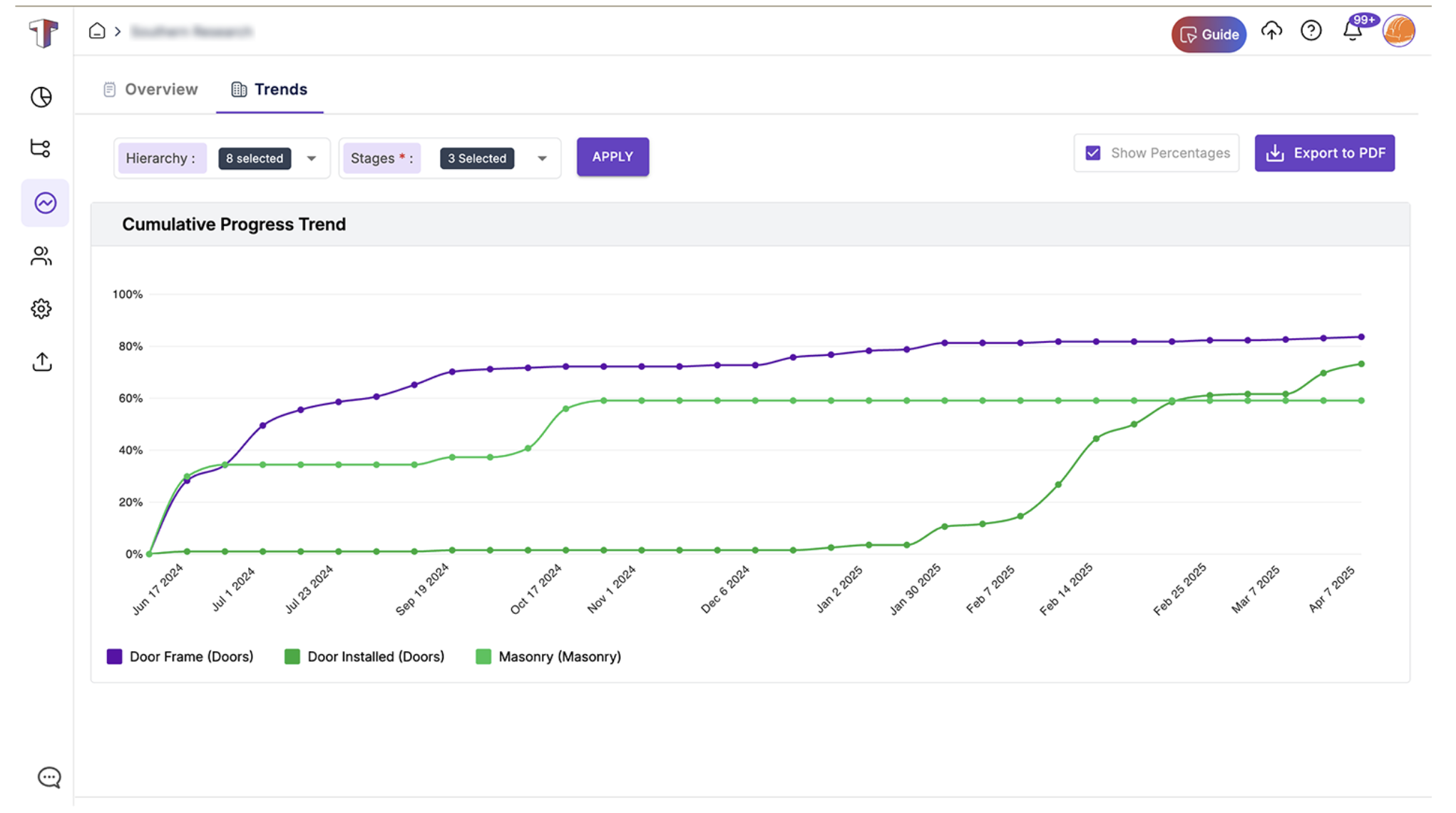
Task: Toggle Masonry (Masonry) legend series
Action: click(x=548, y=657)
